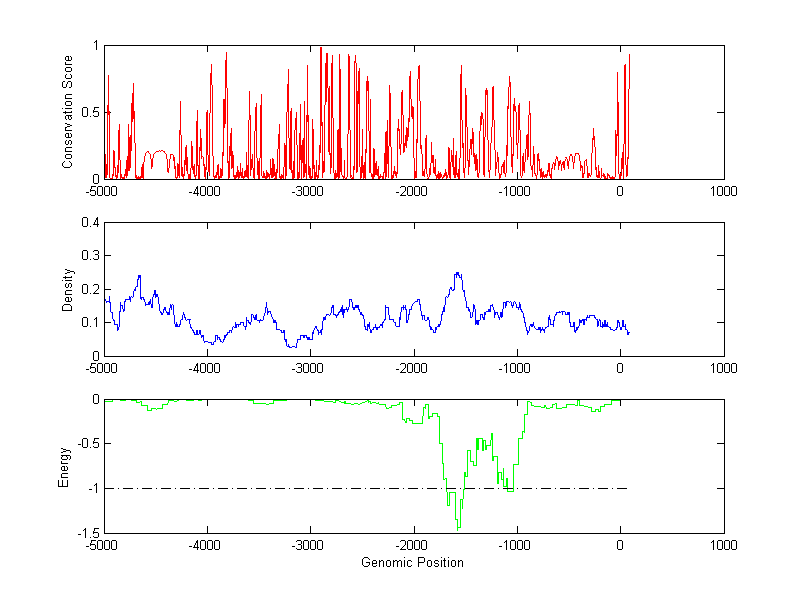Click the blue density peak near -4650
The height and width of the screenshot is (599, 800).
point(139,276)
